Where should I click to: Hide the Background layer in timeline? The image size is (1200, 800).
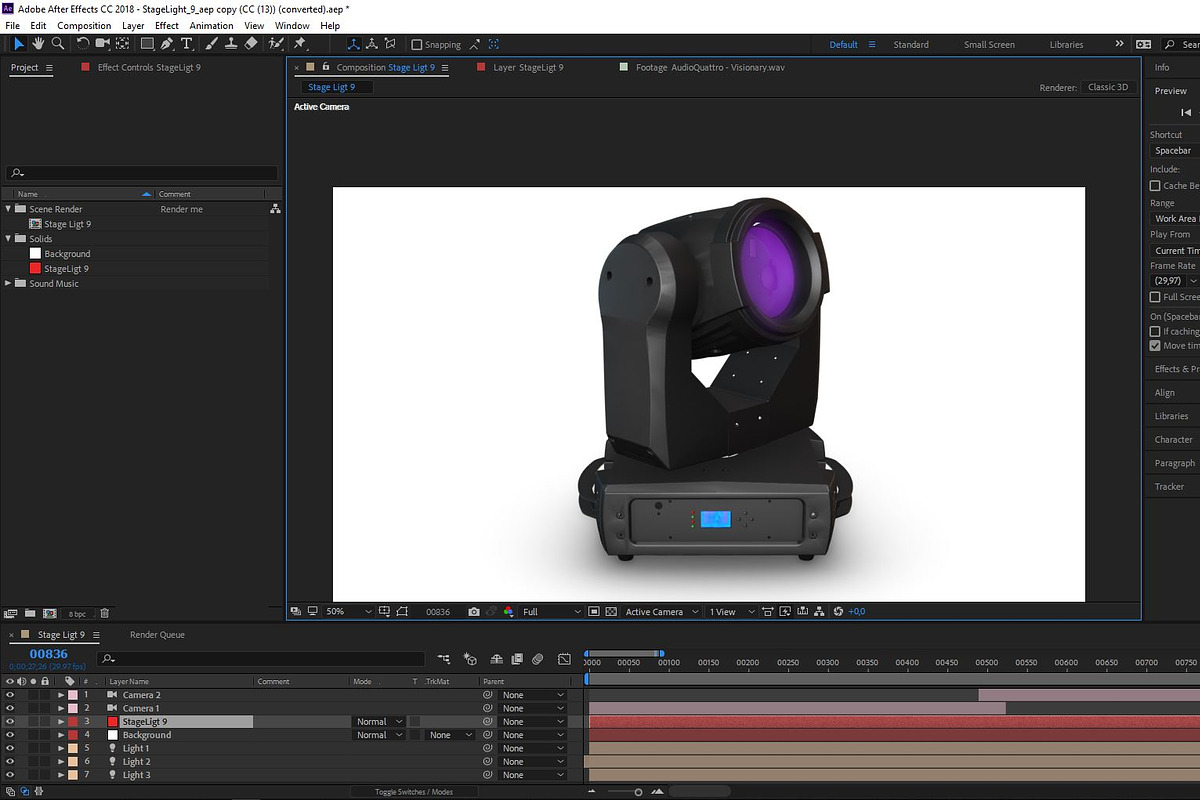tap(10, 735)
